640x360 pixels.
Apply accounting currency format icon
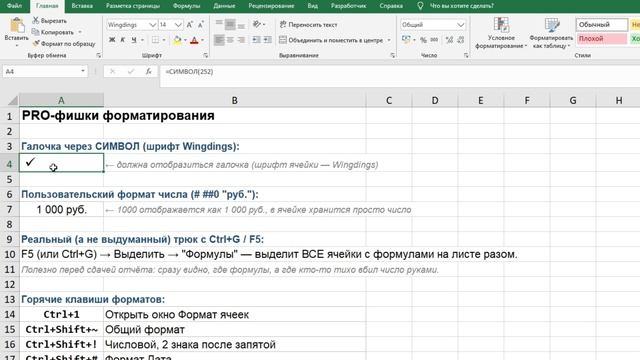coord(406,40)
